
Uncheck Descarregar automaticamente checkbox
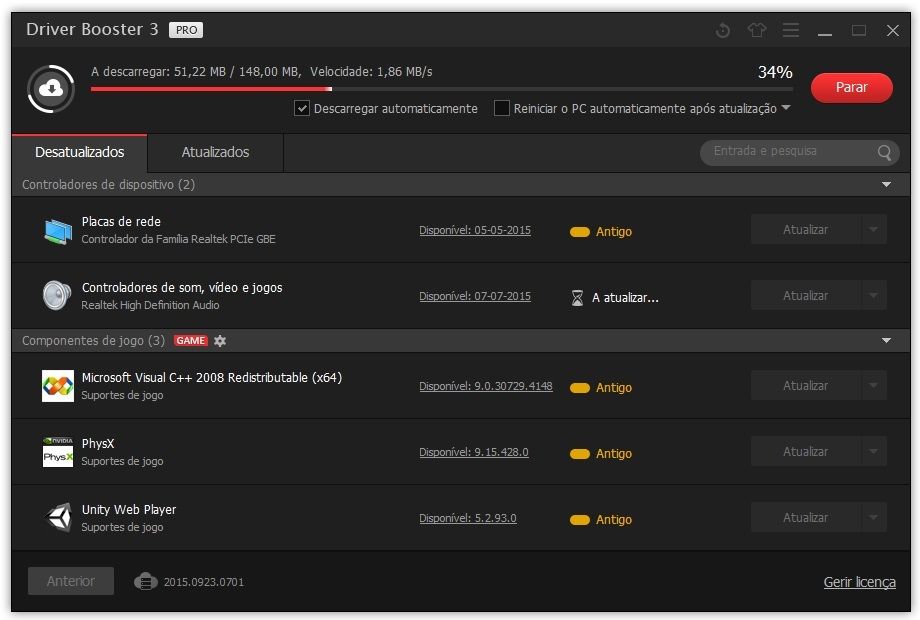point(302,108)
